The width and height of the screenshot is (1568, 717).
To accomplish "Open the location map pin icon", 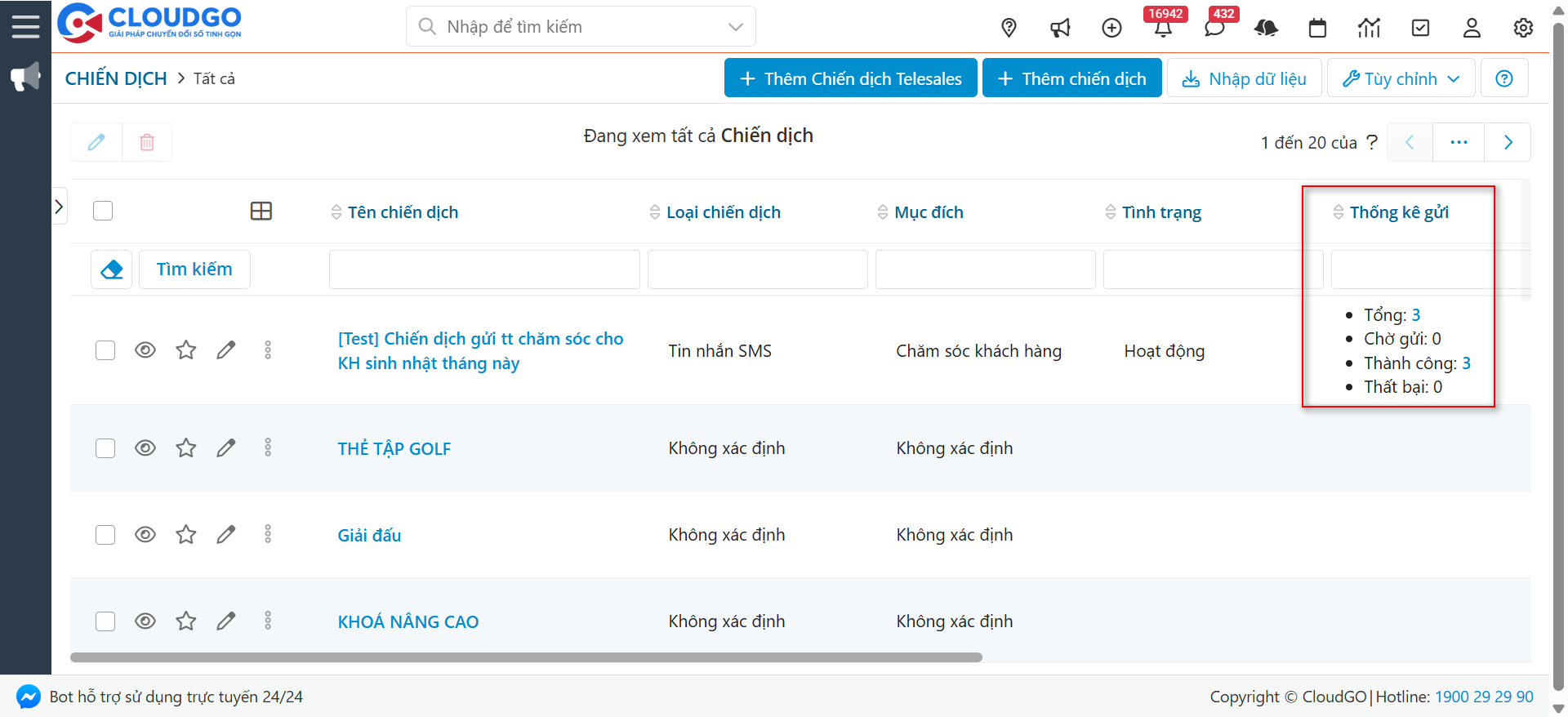I will [1009, 28].
